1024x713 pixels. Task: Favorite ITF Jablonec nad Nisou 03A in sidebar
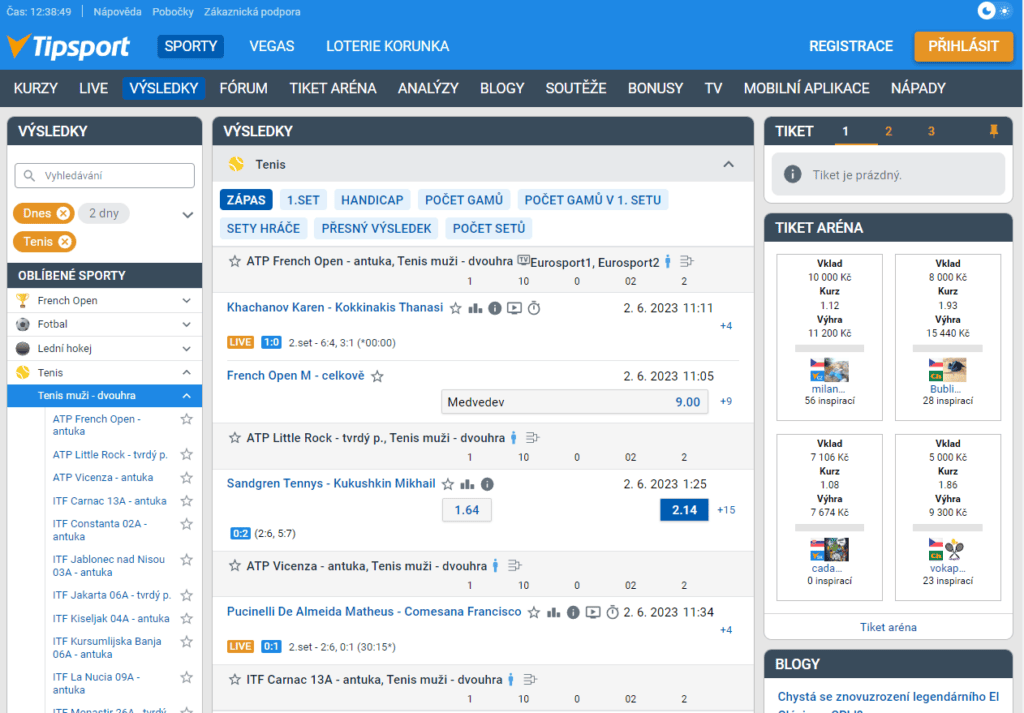(186, 560)
